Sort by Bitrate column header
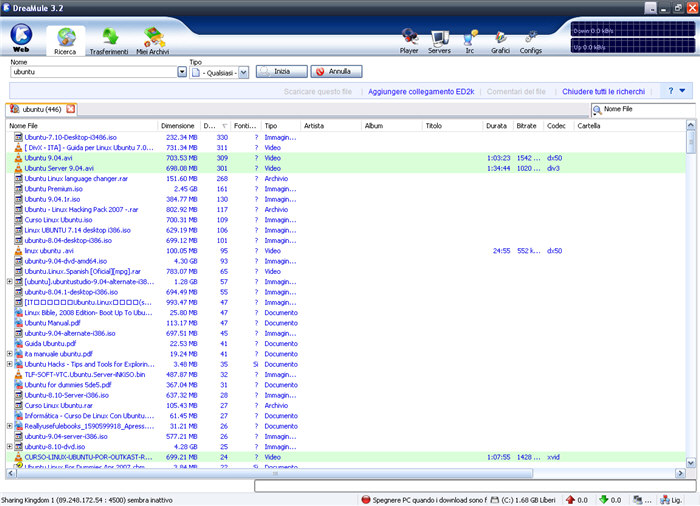The width and height of the screenshot is (700, 506). click(528, 126)
